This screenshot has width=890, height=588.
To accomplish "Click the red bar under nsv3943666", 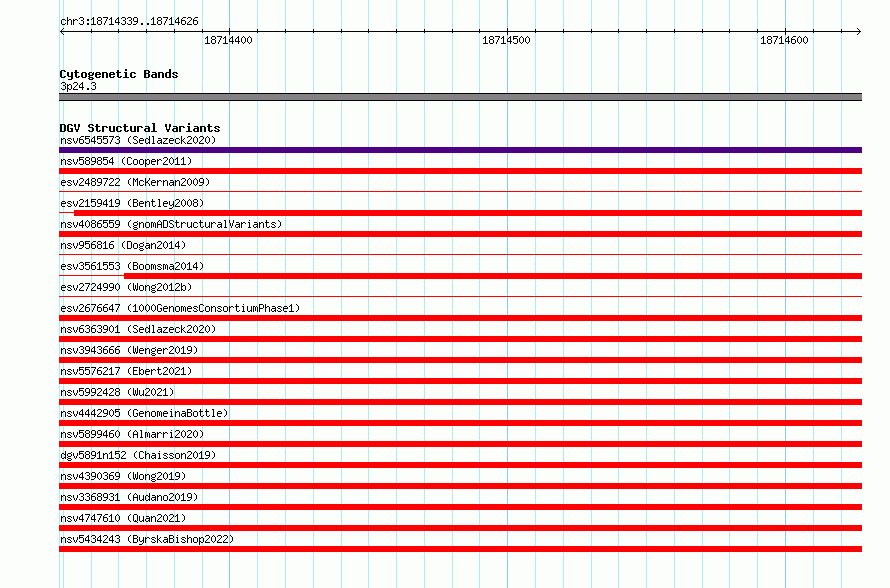I will (460, 360).
